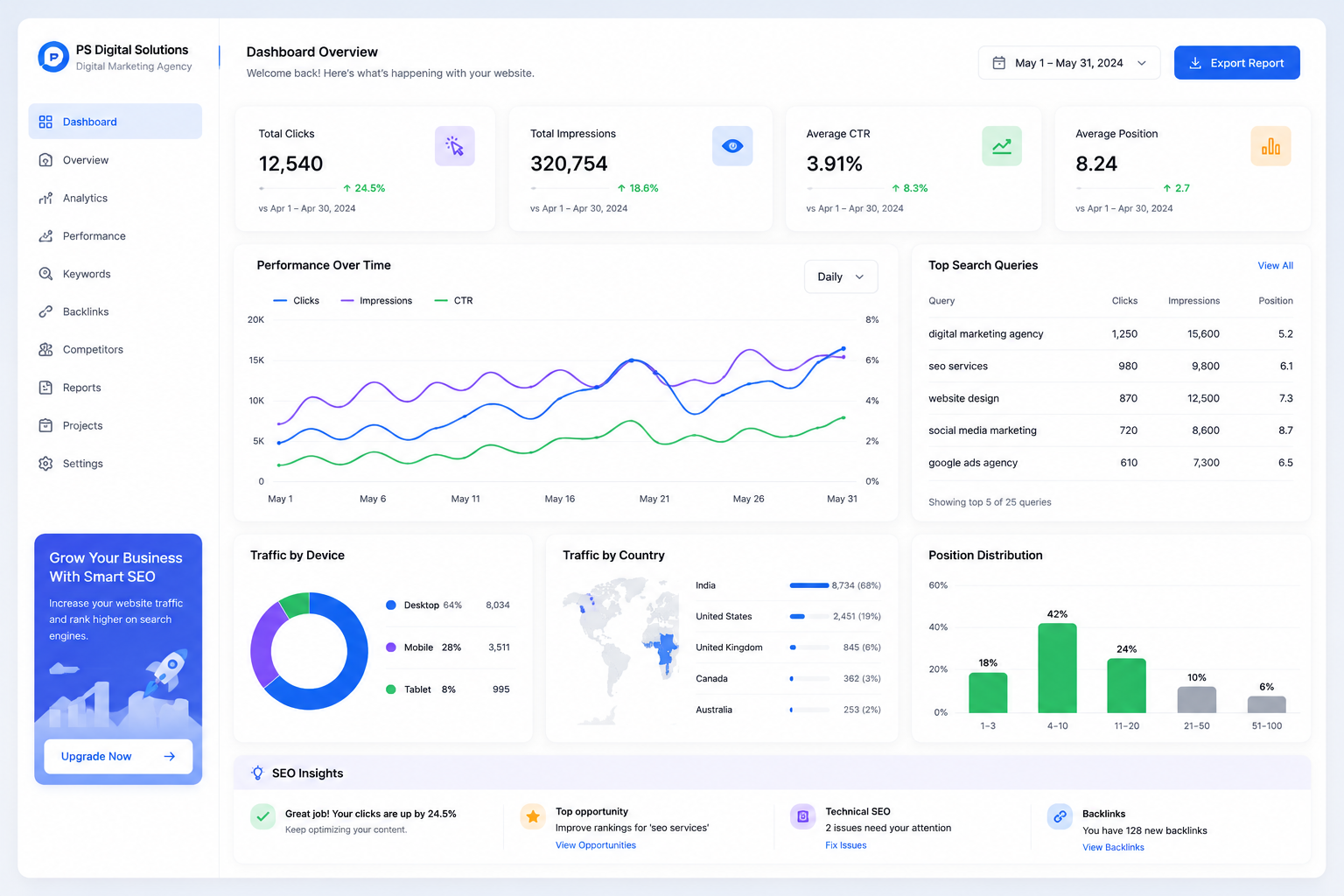1344x896 pixels.
Task: Click the Total Clicks cursor icon
Action: click(x=455, y=146)
